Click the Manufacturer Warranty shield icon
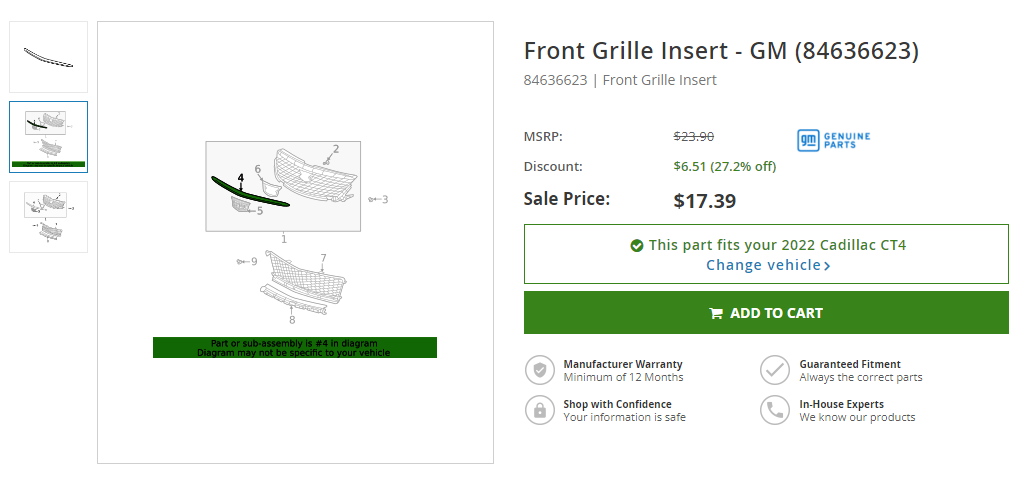Image resolution: width=1016 pixels, height=492 pixels. [540, 370]
